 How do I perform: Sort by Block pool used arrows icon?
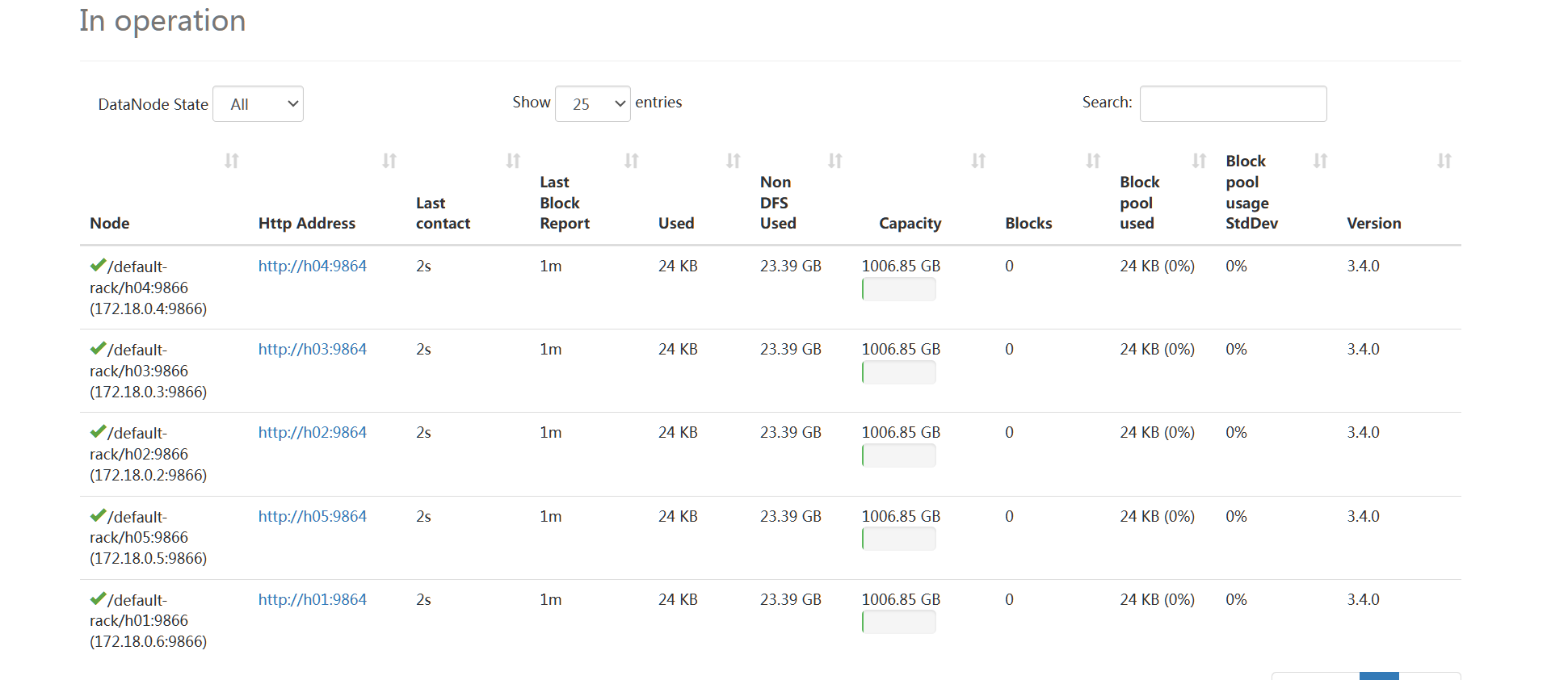pos(1200,161)
